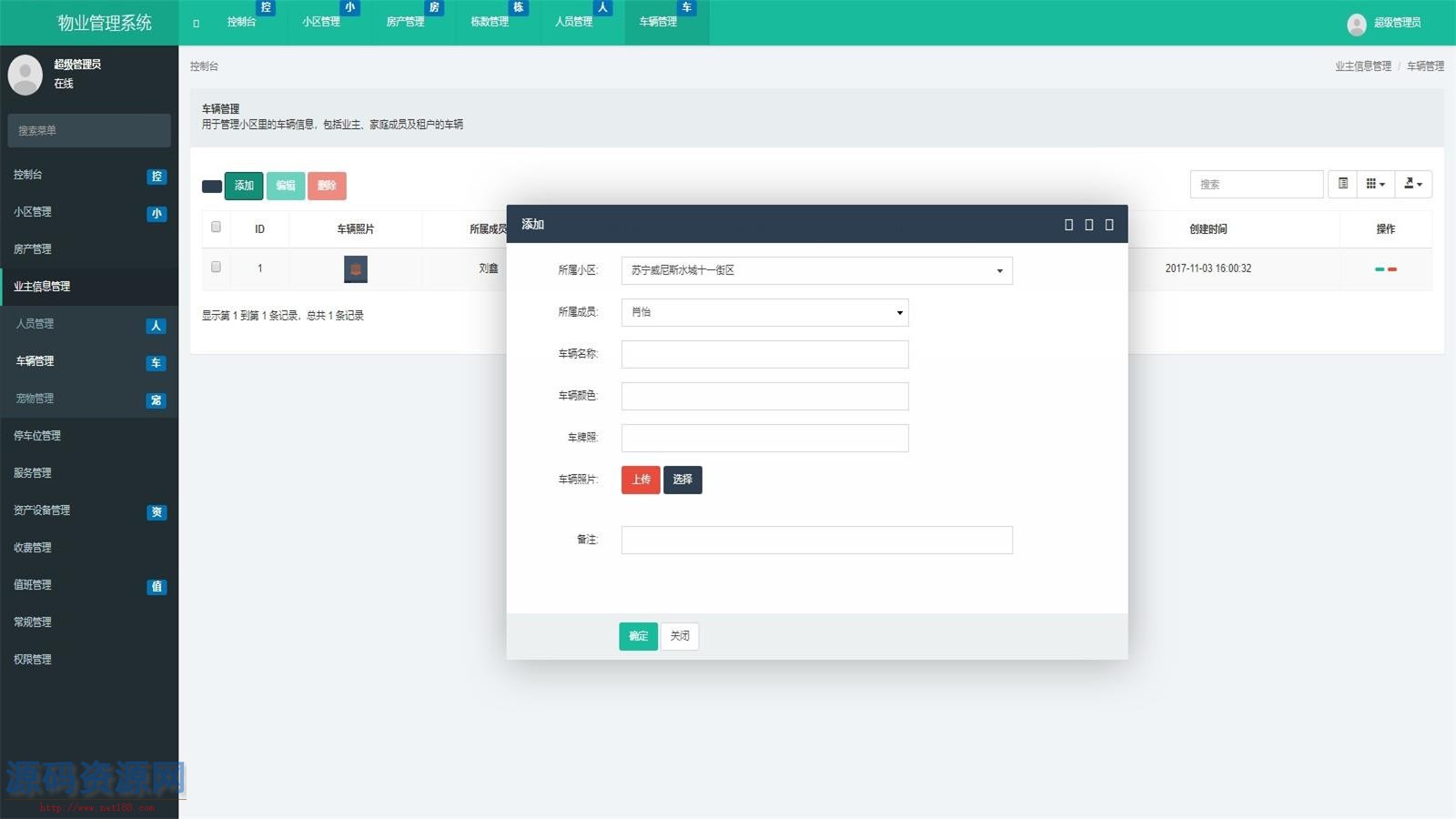Open the columns grid dropdown
1456x819 pixels.
coord(1375,184)
